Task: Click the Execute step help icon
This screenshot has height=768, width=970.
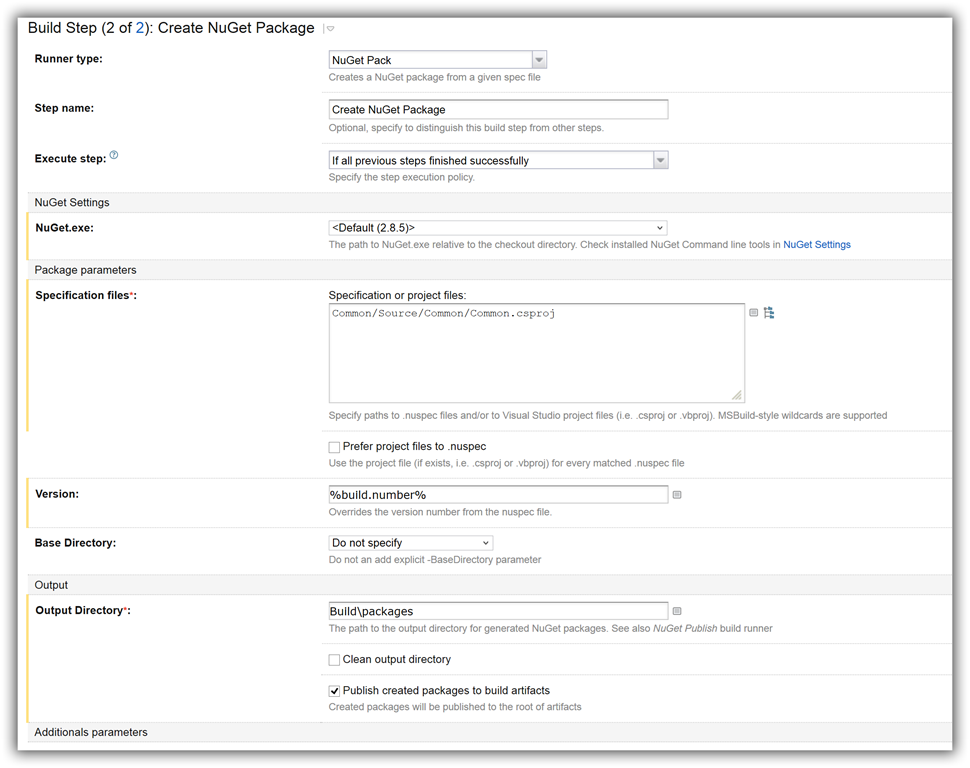Action: [114, 155]
